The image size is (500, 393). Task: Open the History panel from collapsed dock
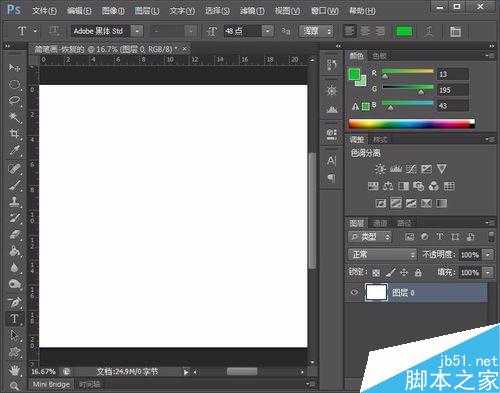(331, 65)
